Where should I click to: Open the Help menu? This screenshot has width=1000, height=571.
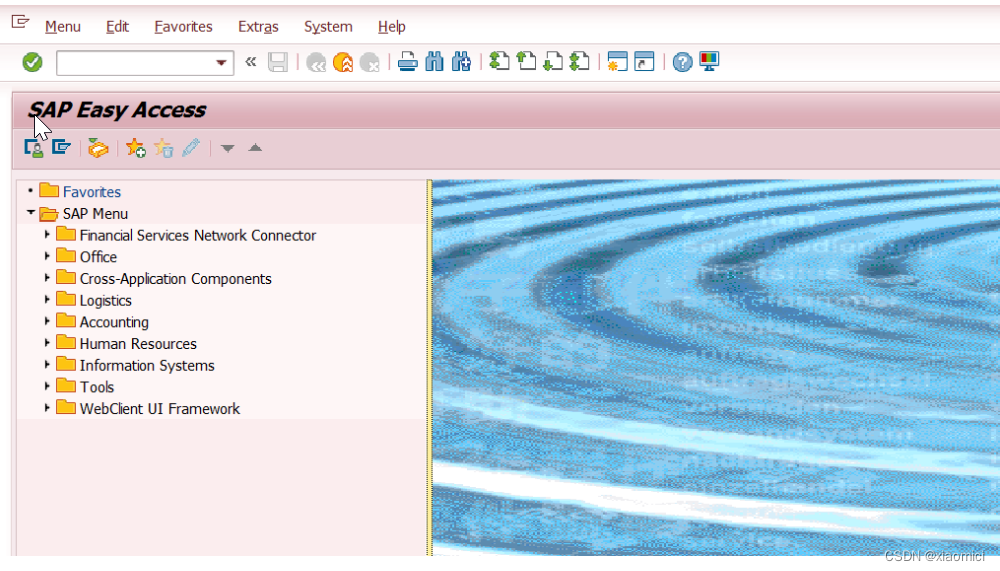pos(392,27)
